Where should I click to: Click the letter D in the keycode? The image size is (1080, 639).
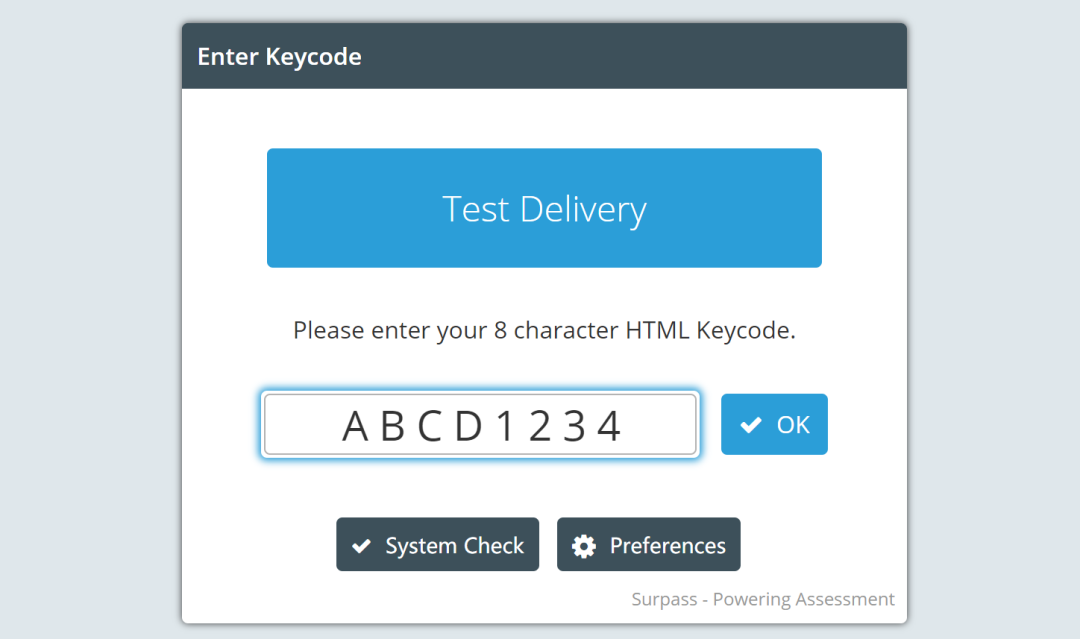(468, 427)
